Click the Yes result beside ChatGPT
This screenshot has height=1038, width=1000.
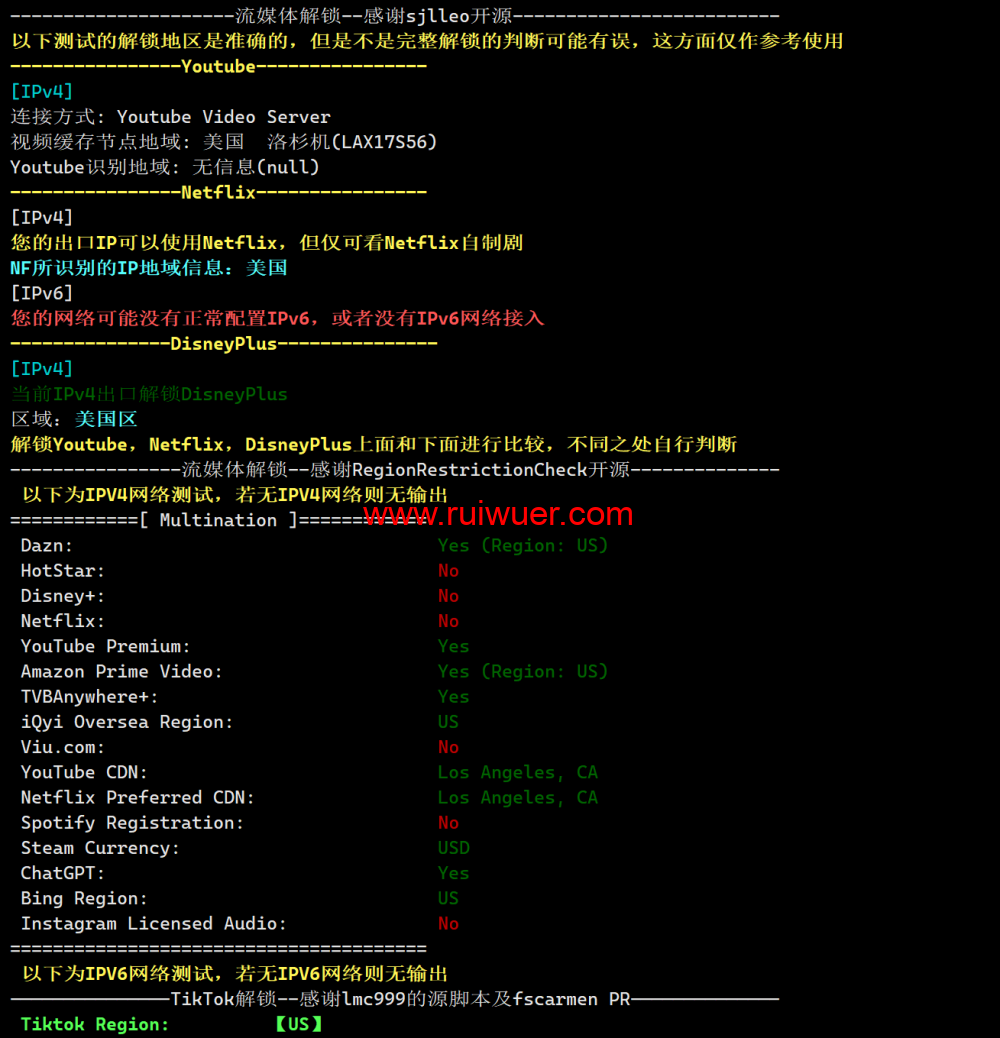tap(453, 873)
